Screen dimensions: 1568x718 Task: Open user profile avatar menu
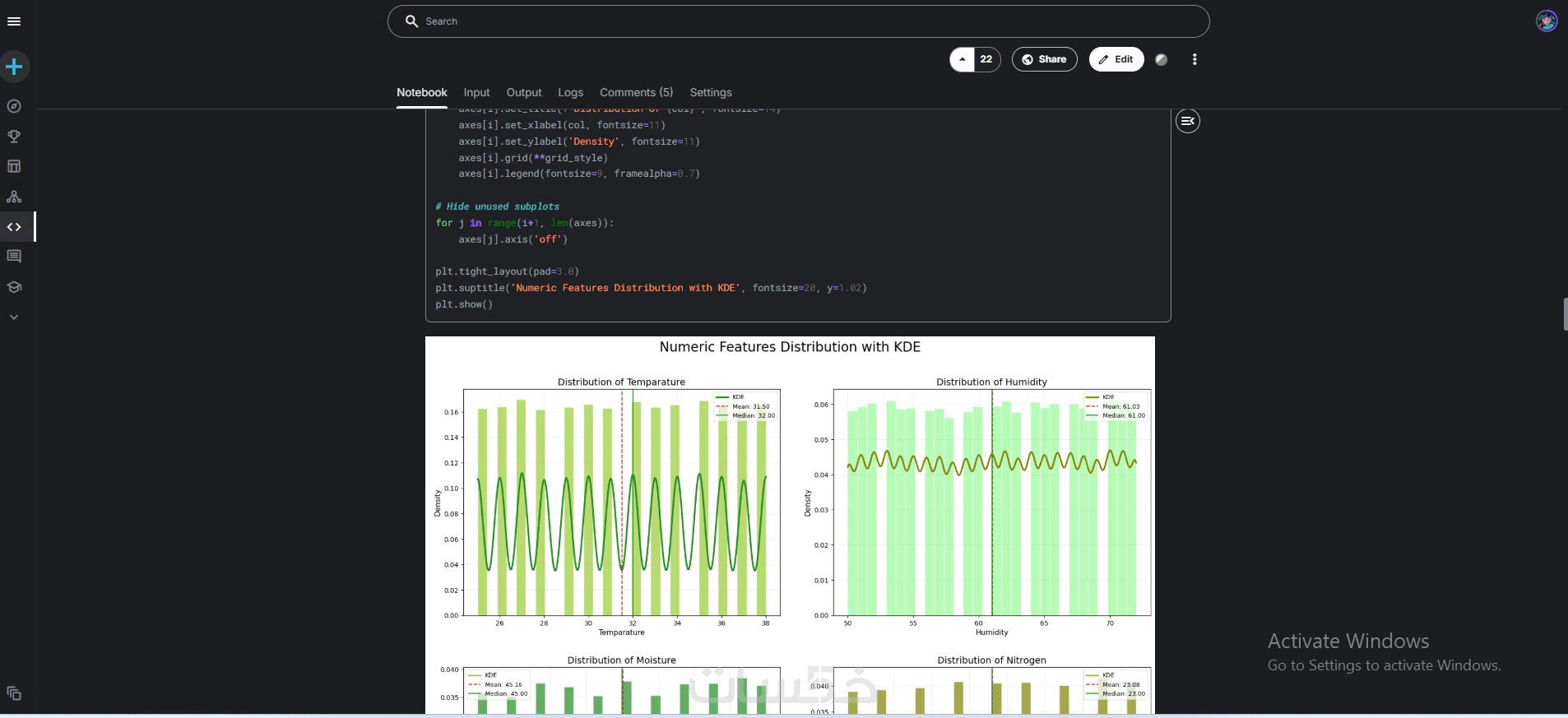pyautogui.click(x=1546, y=21)
